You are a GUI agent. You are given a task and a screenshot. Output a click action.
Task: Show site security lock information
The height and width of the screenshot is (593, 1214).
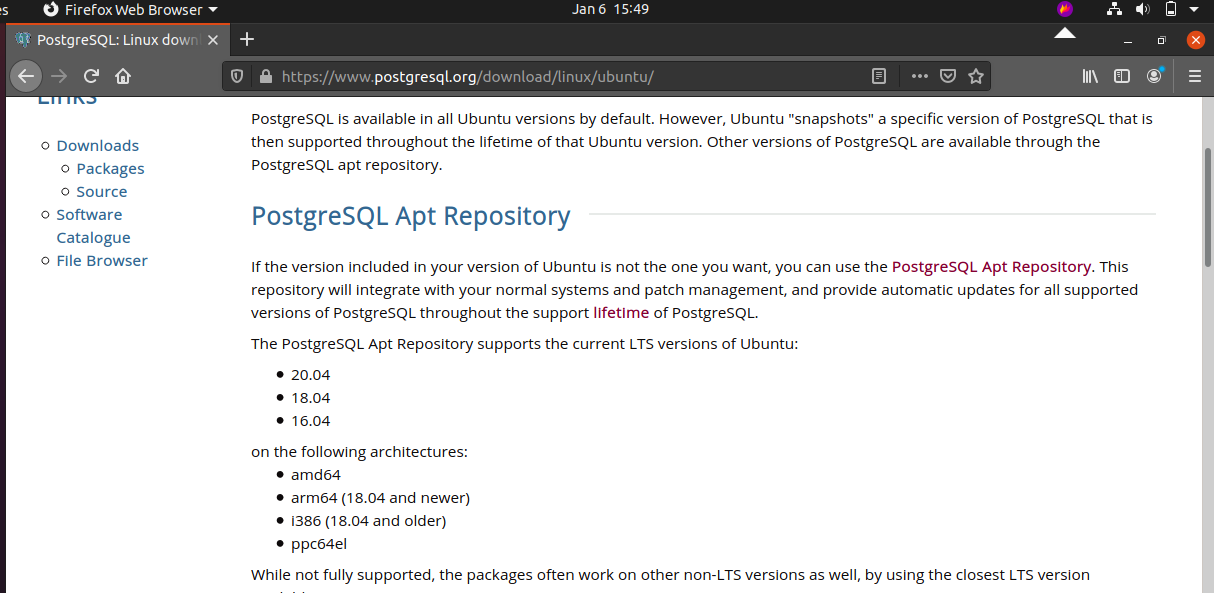coord(265,76)
